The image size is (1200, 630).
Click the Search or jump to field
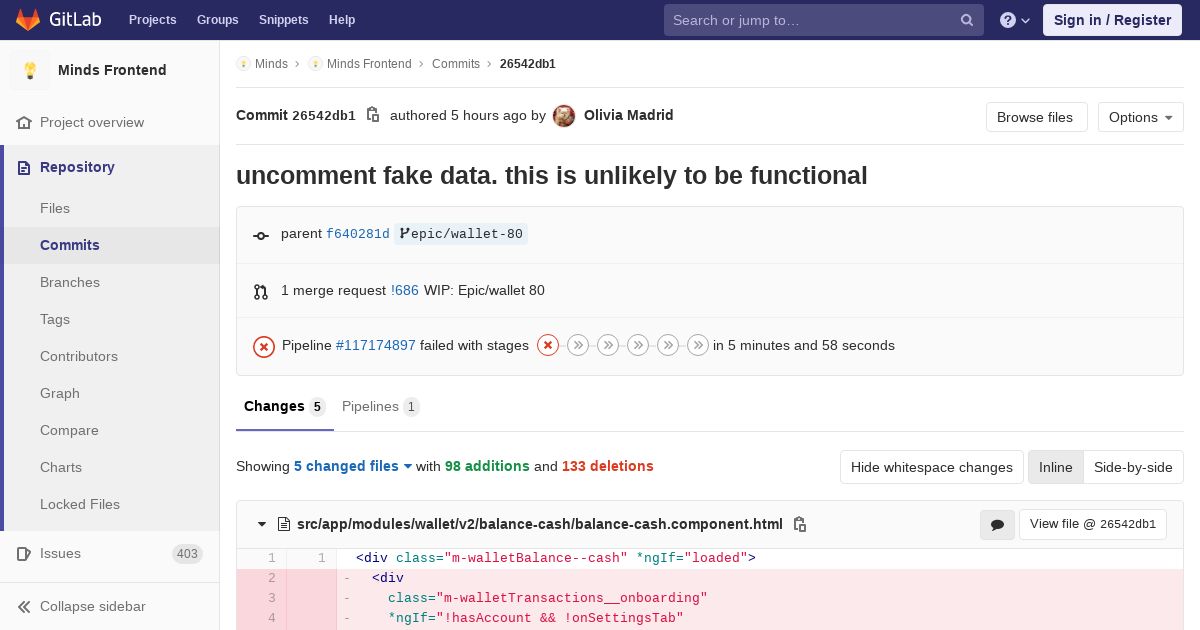coord(814,20)
